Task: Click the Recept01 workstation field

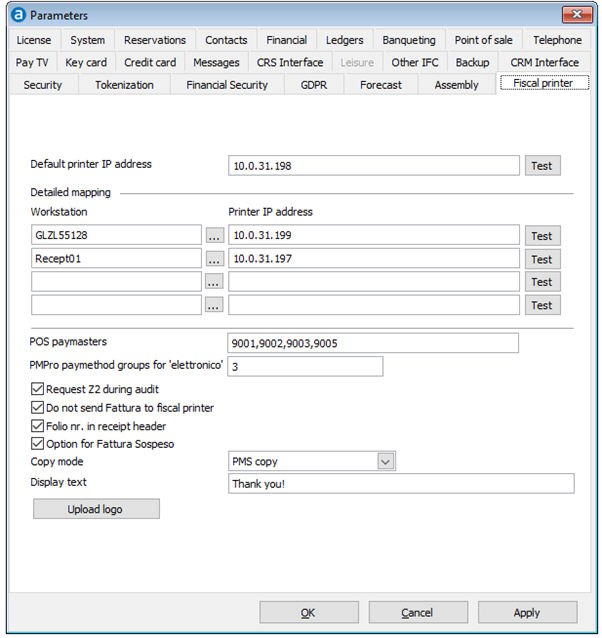Action: point(116,258)
